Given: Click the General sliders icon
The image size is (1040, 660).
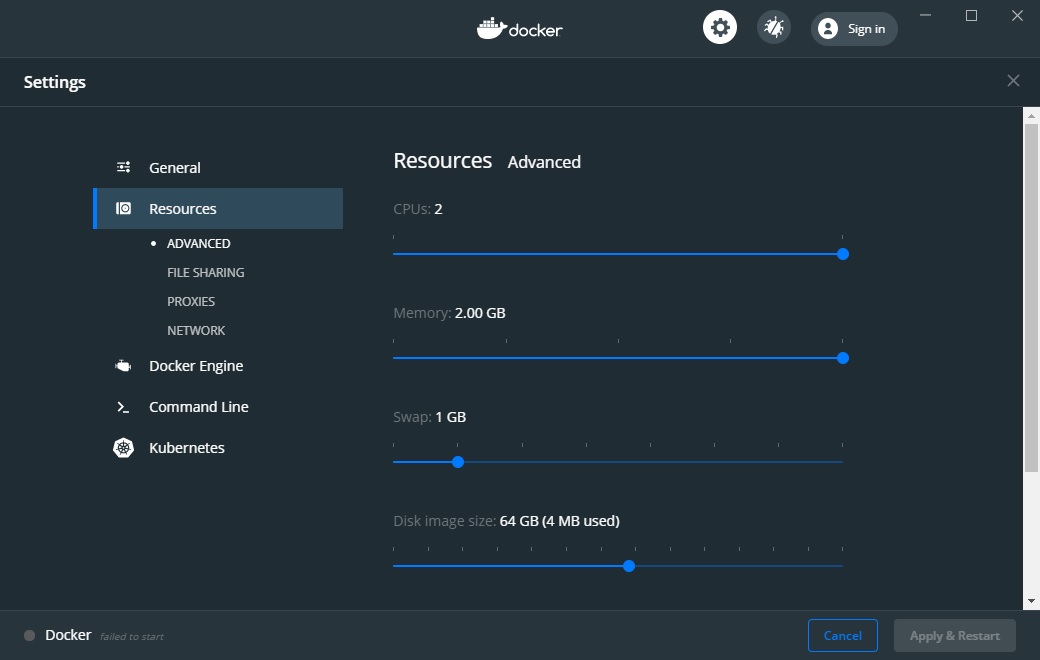Looking at the screenshot, I should tap(124, 168).
